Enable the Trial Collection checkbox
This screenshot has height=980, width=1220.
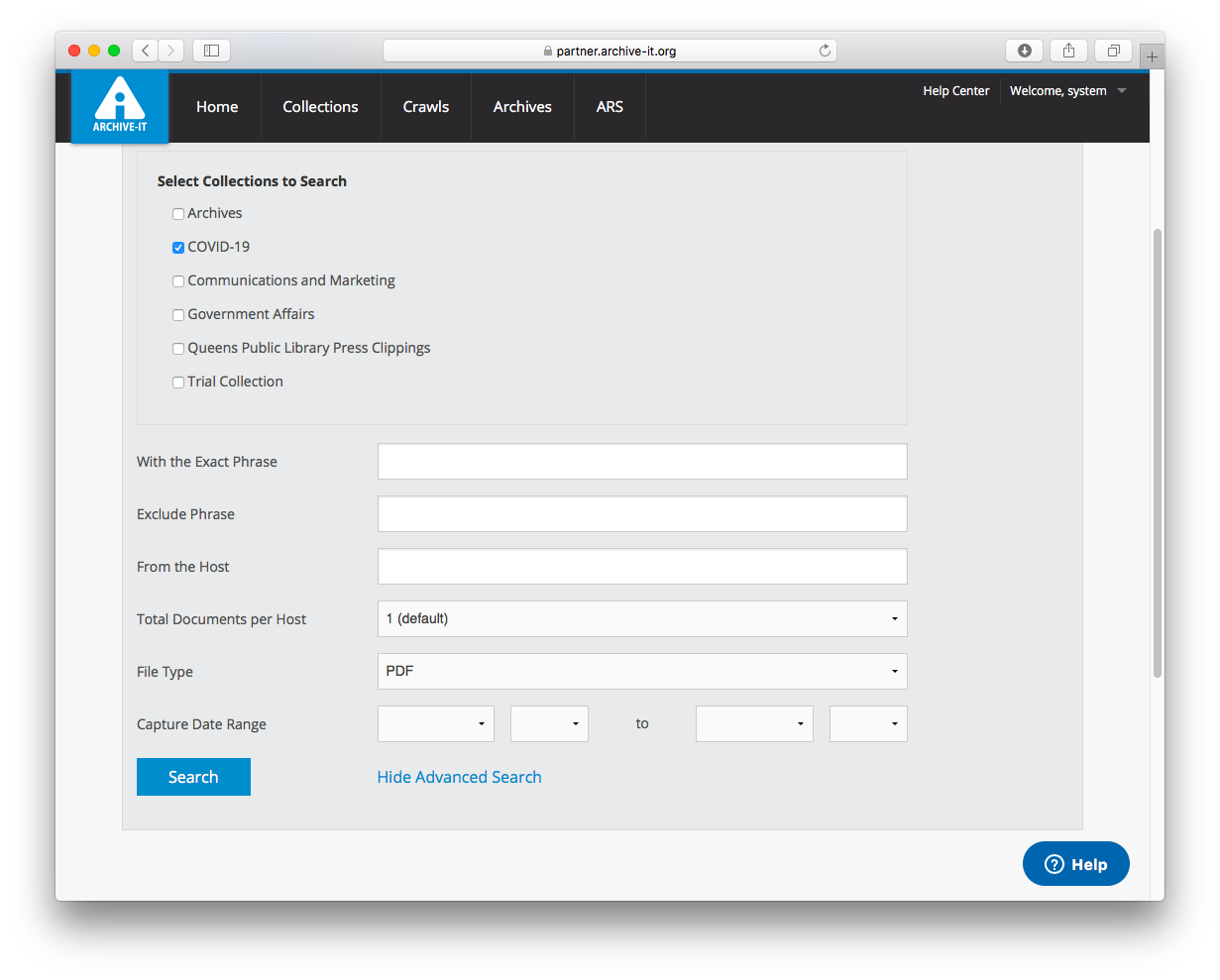point(178,382)
